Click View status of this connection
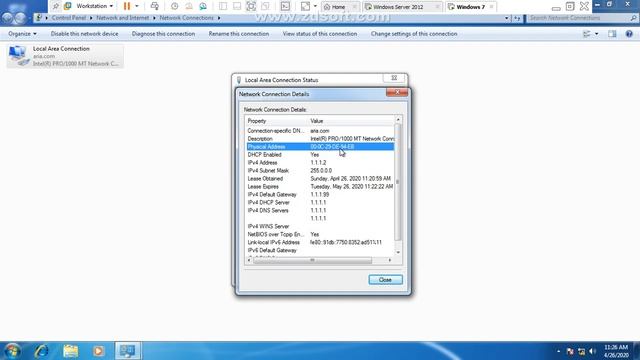The width and height of the screenshot is (640, 360). pos(320,34)
